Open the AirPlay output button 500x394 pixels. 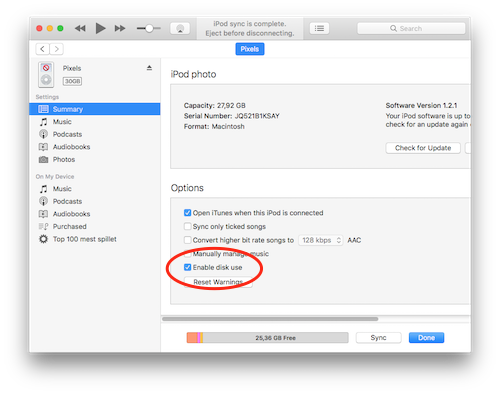180,28
